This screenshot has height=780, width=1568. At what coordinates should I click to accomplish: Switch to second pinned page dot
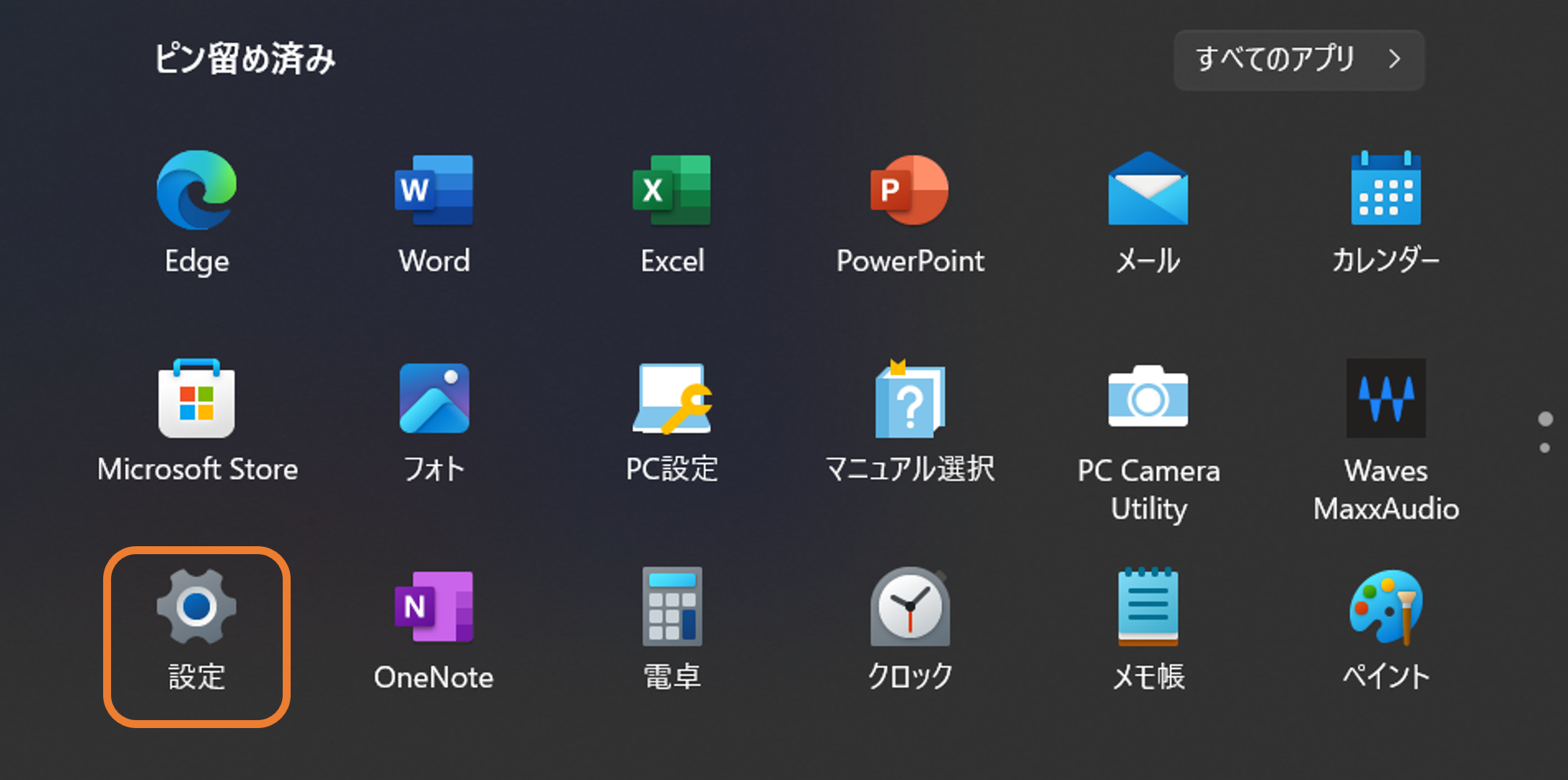(1545, 448)
